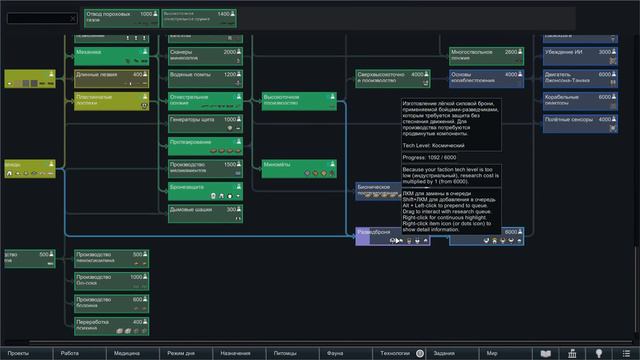Select the Протезирование research node
This screenshot has height=360, width=640.
[205, 147]
